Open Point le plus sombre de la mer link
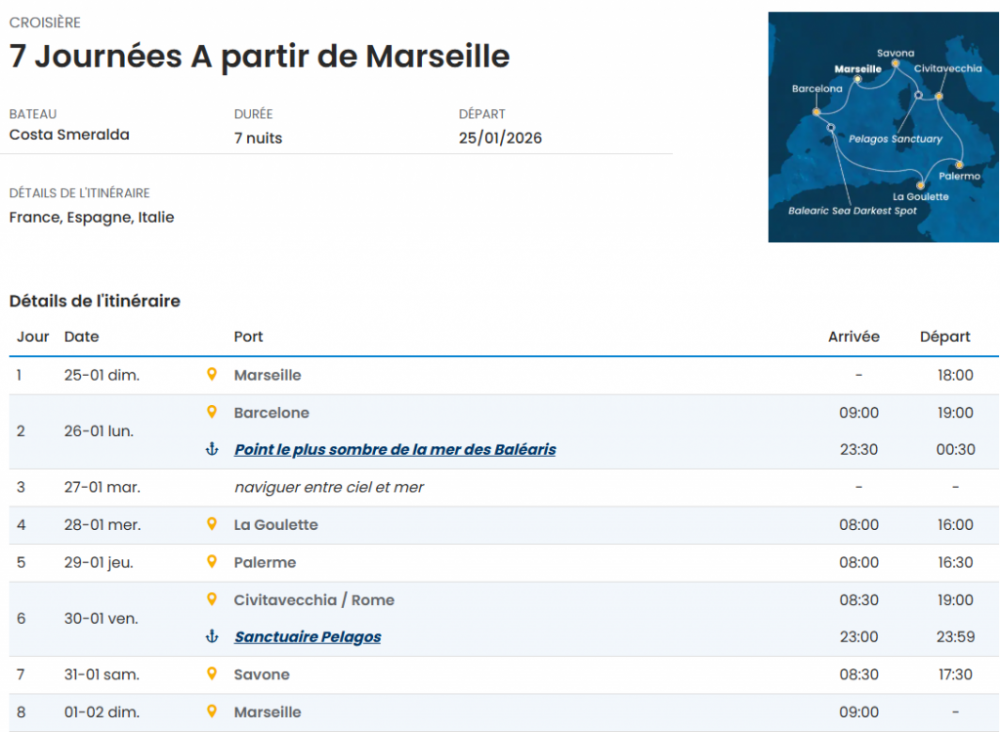 pos(394,450)
